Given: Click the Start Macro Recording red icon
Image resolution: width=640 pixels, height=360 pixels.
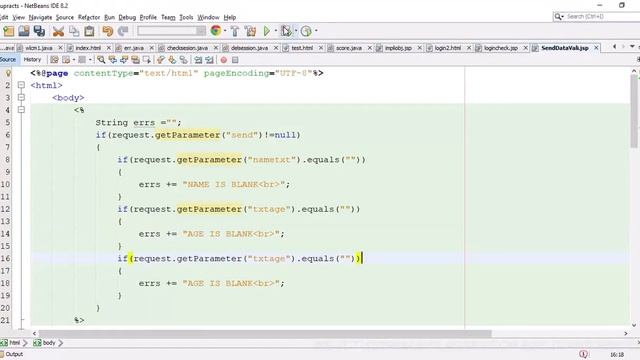Looking at the screenshot, I should tap(224, 60).
